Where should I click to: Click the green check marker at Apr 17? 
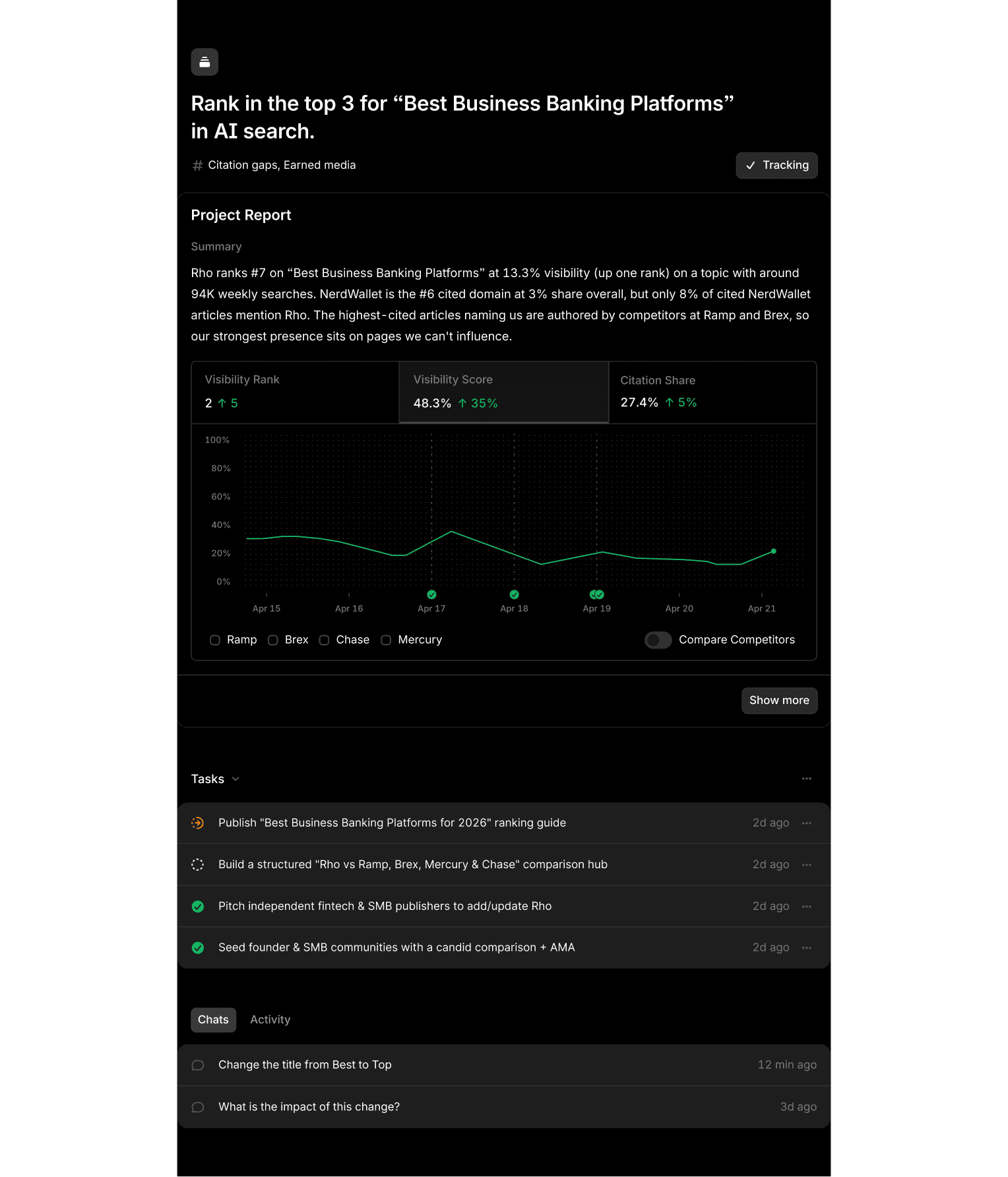pyautogui.click(x=431, y=594)
